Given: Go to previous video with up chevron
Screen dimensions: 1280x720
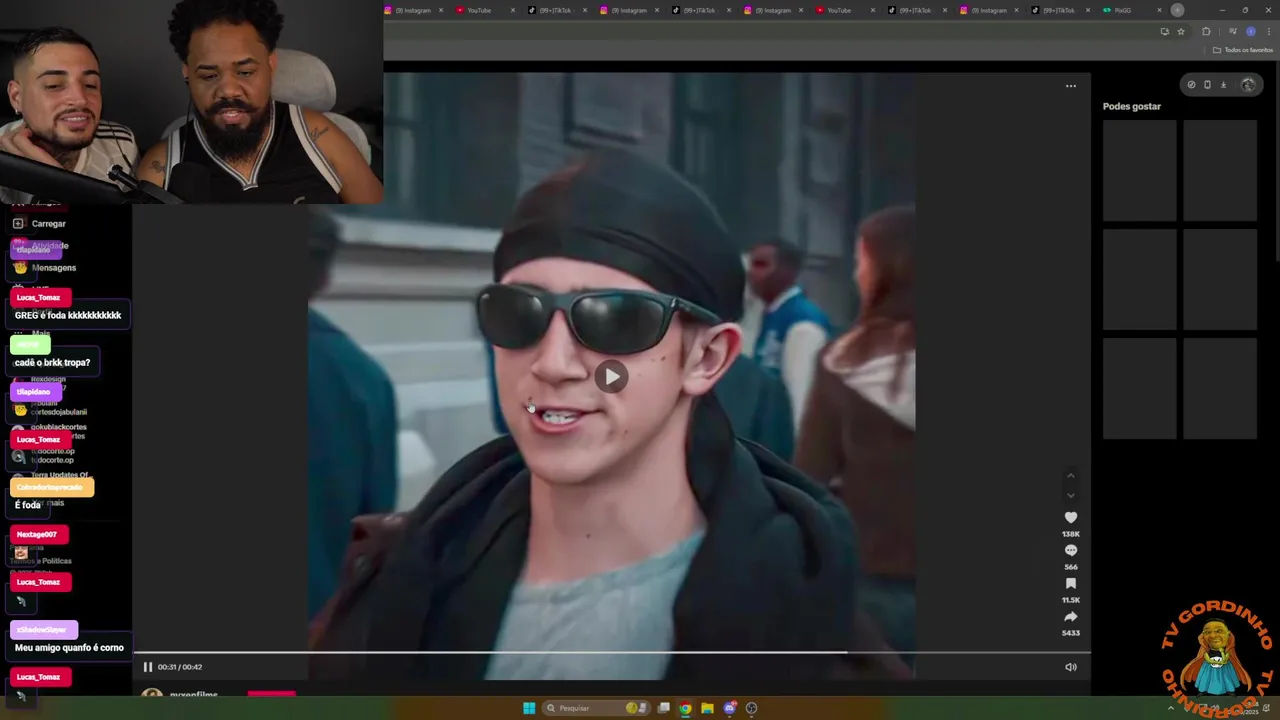Looking at the screenshot, I should [1071, 475].
